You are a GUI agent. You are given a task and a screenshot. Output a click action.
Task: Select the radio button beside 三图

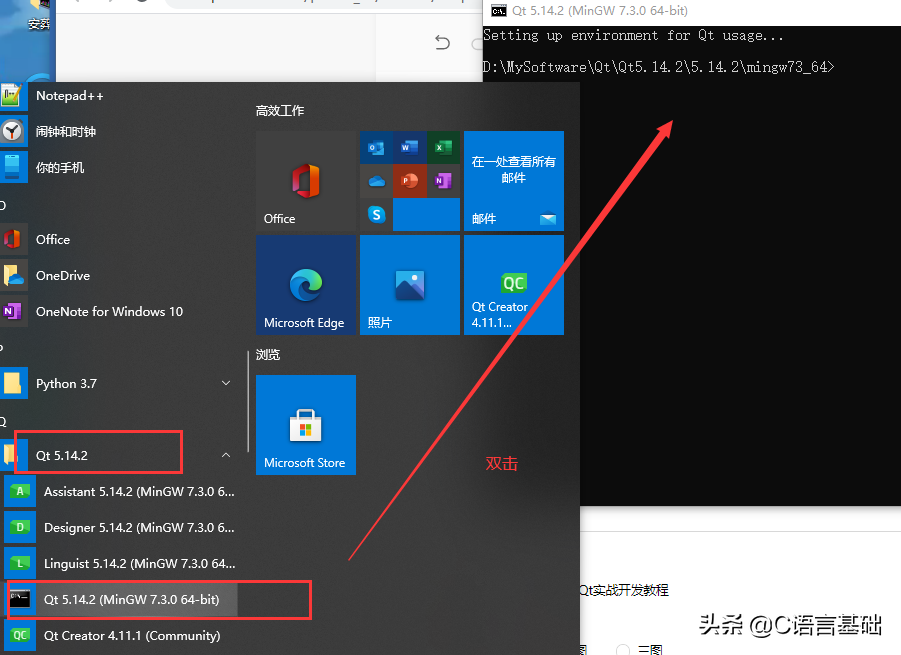(x=623, y=649)
